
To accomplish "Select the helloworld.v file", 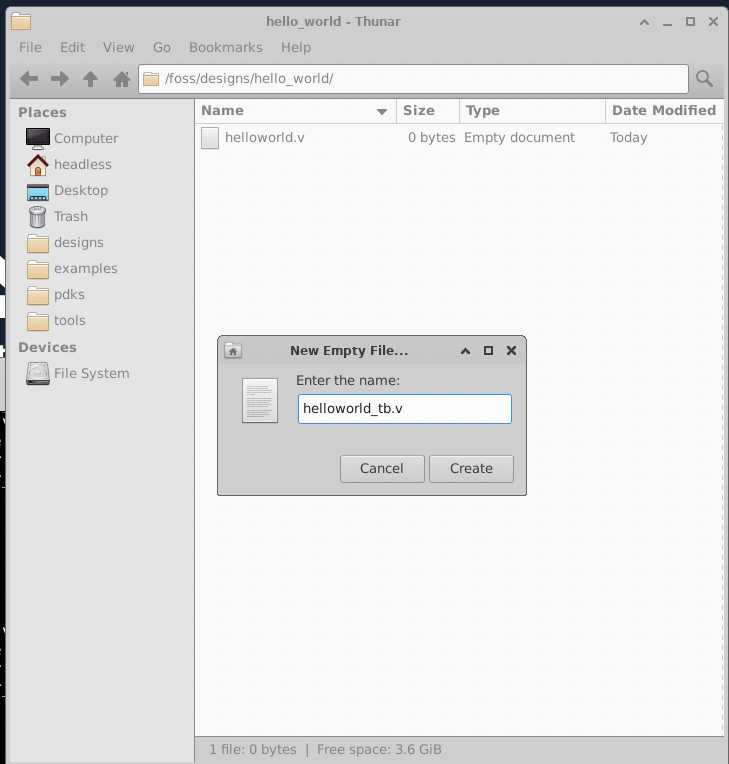I will coord(264,138).
